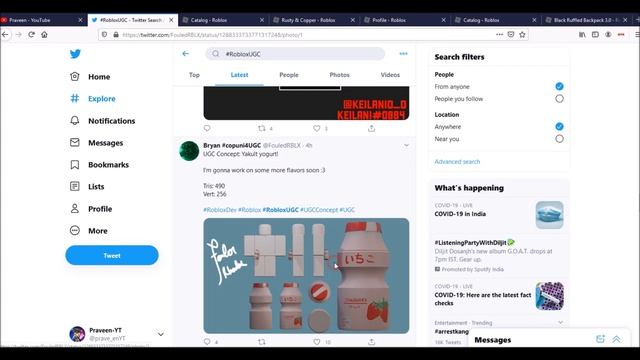
Task: Switch to the Videos tab
Action: [x=390, y=75]
